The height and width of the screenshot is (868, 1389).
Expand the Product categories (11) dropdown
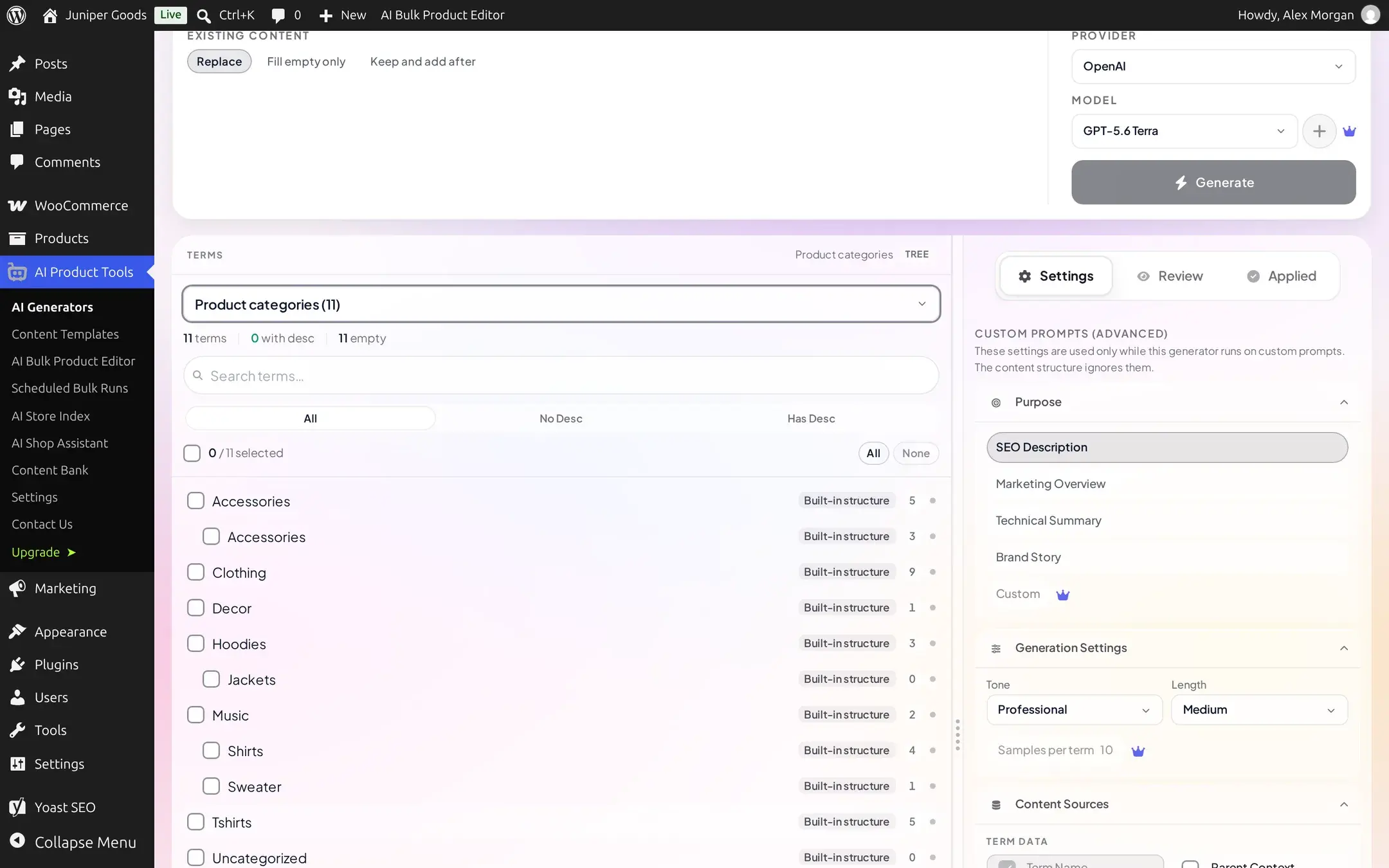(561, 304)
